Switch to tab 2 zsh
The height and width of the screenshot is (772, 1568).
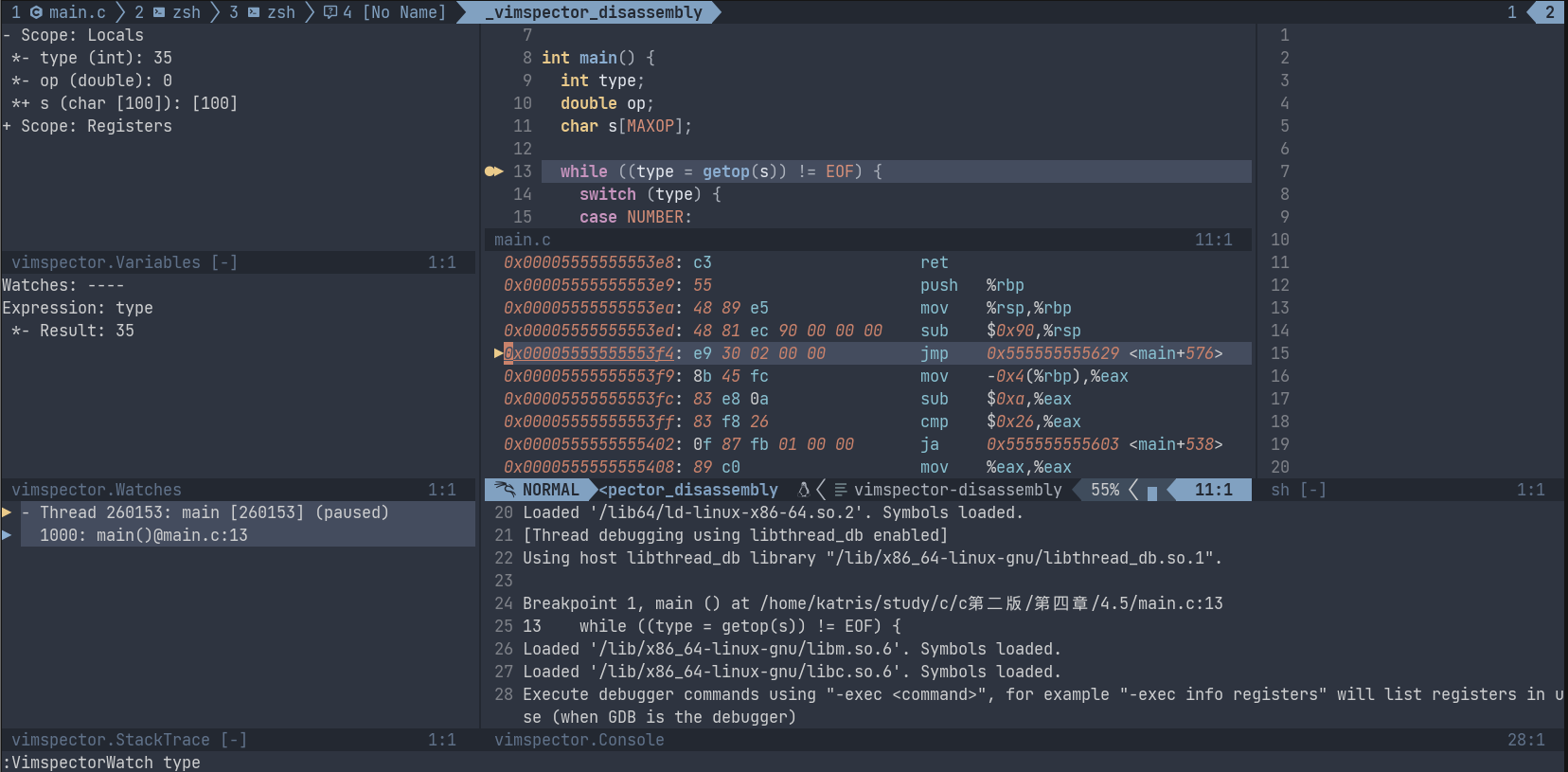pos(168,12)
